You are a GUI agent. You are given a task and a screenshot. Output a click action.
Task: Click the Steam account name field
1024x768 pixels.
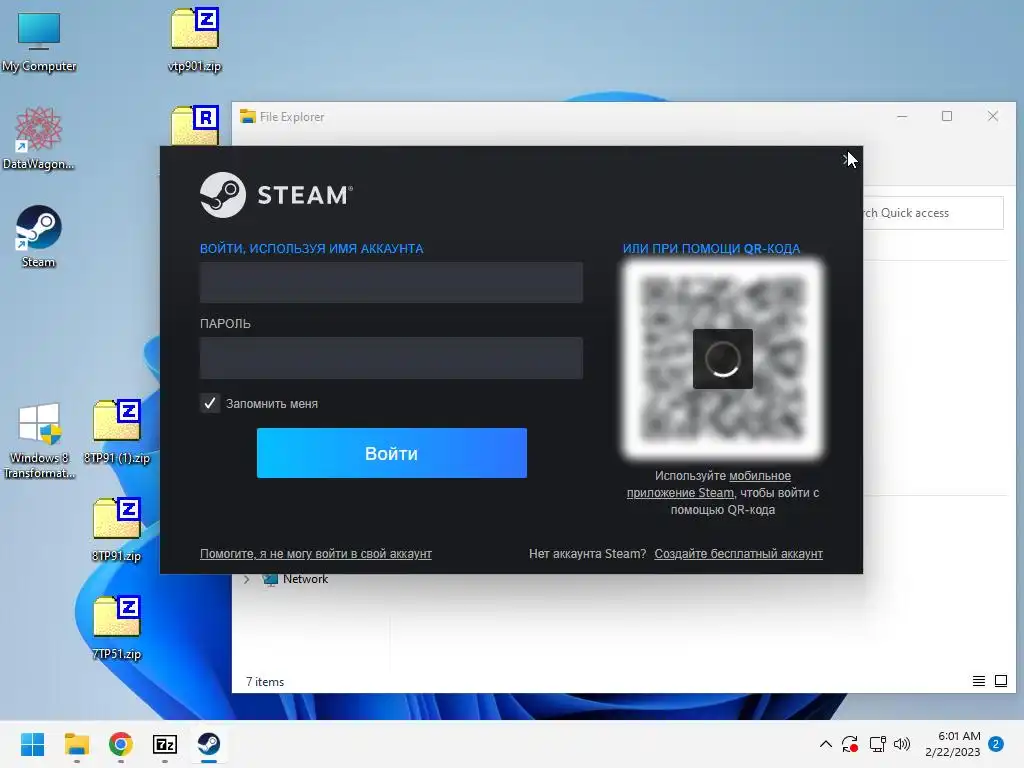click(391, 282)
